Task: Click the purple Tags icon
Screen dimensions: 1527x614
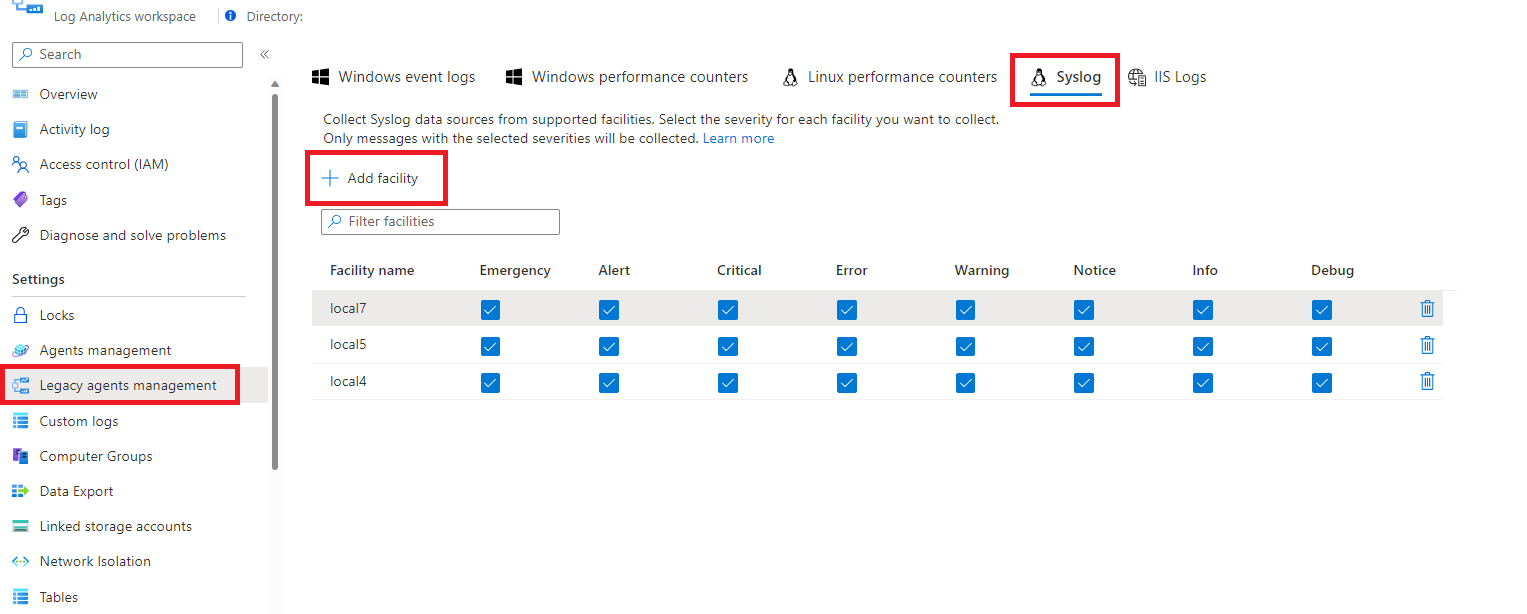Action: coord(20,200)
